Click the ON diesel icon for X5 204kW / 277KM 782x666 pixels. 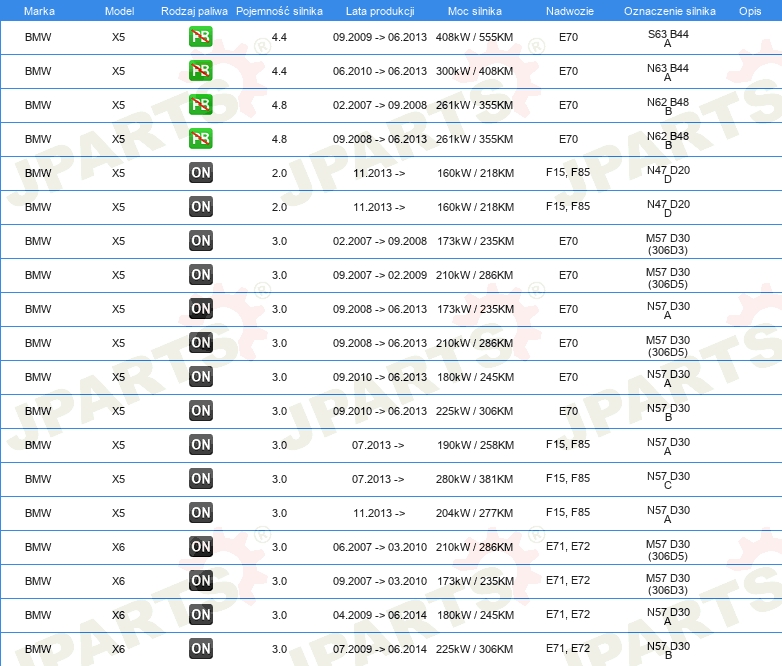click(x=200, y=512)
